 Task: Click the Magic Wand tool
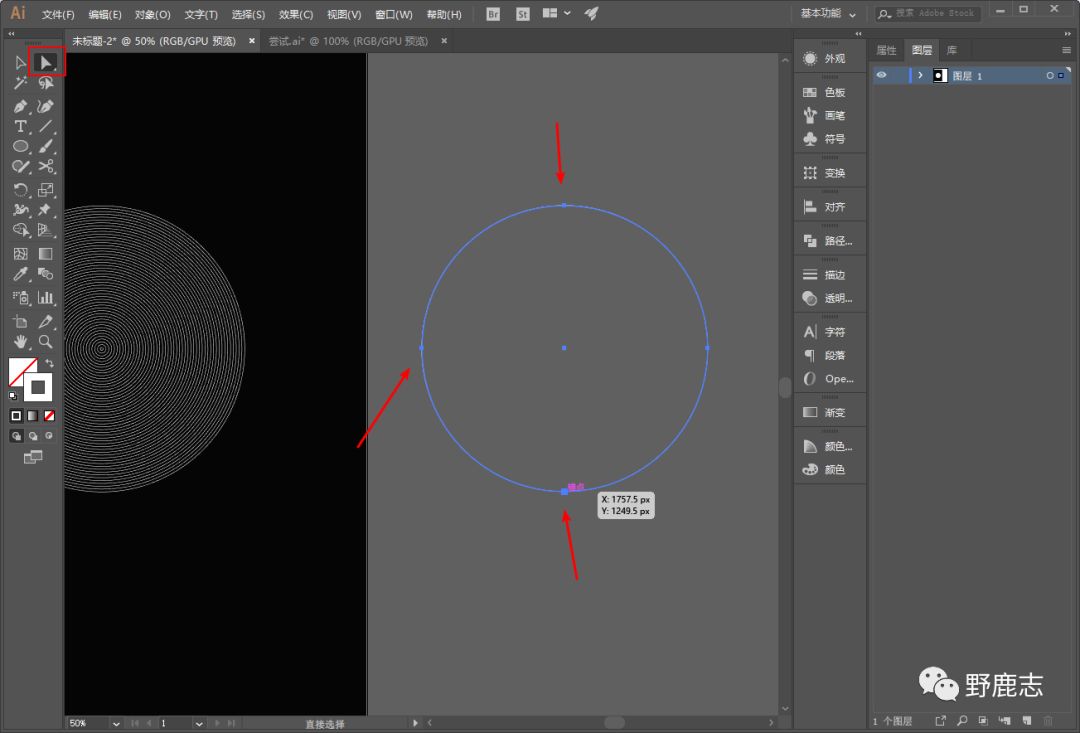(20, 84)
